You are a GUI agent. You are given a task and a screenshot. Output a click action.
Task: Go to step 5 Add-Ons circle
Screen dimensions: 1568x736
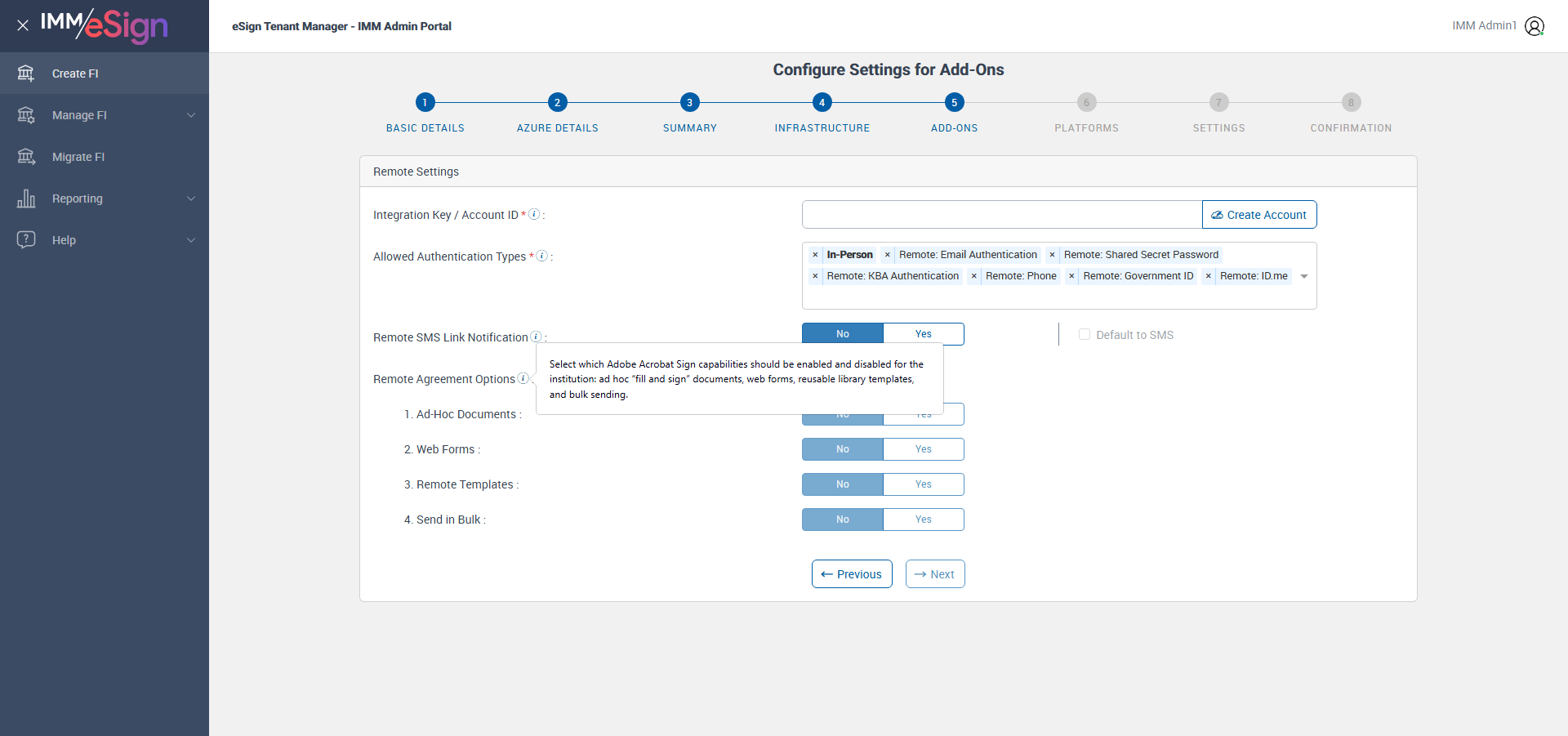(954, 102)
